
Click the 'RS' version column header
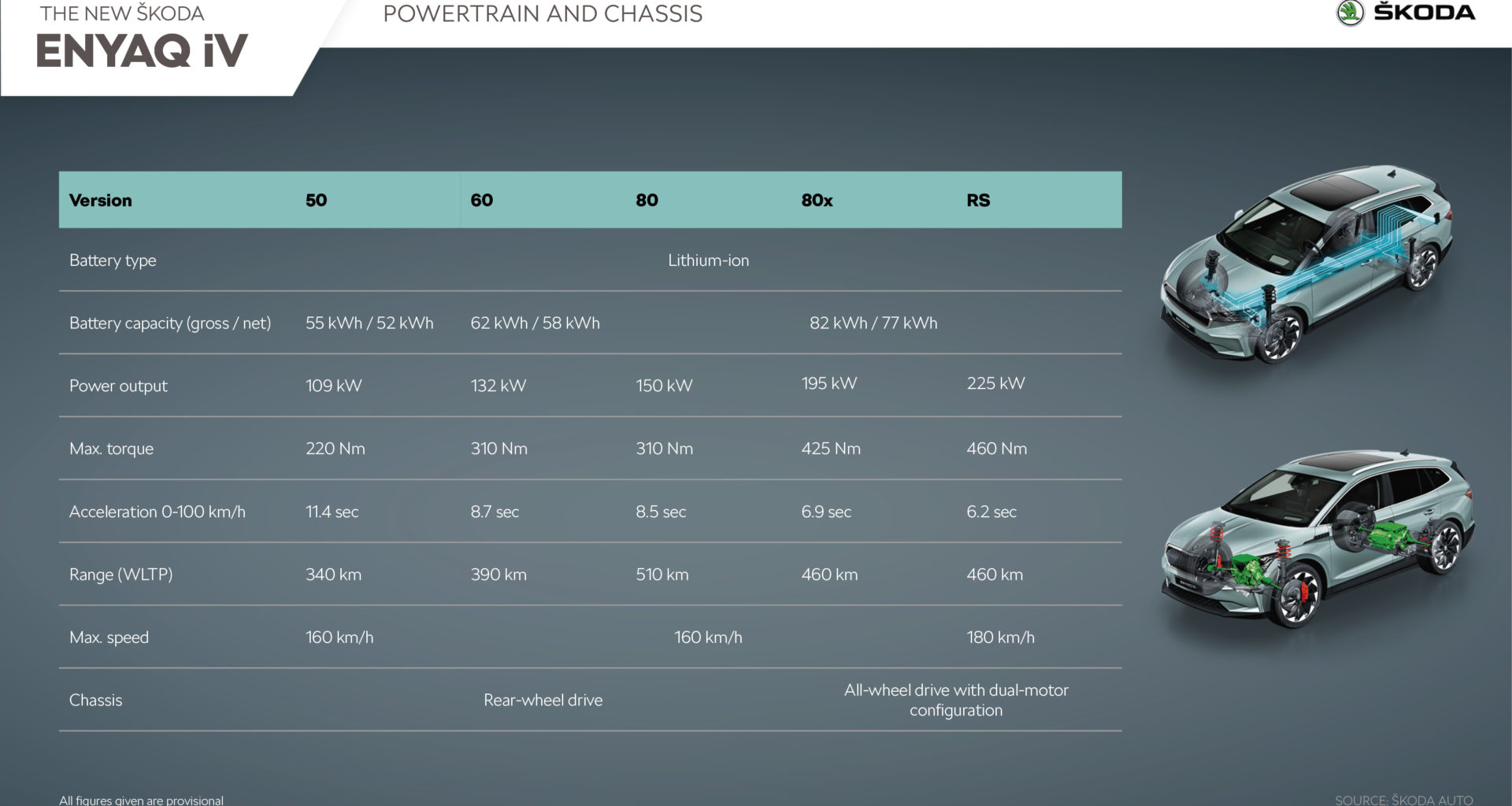[978, 200]
